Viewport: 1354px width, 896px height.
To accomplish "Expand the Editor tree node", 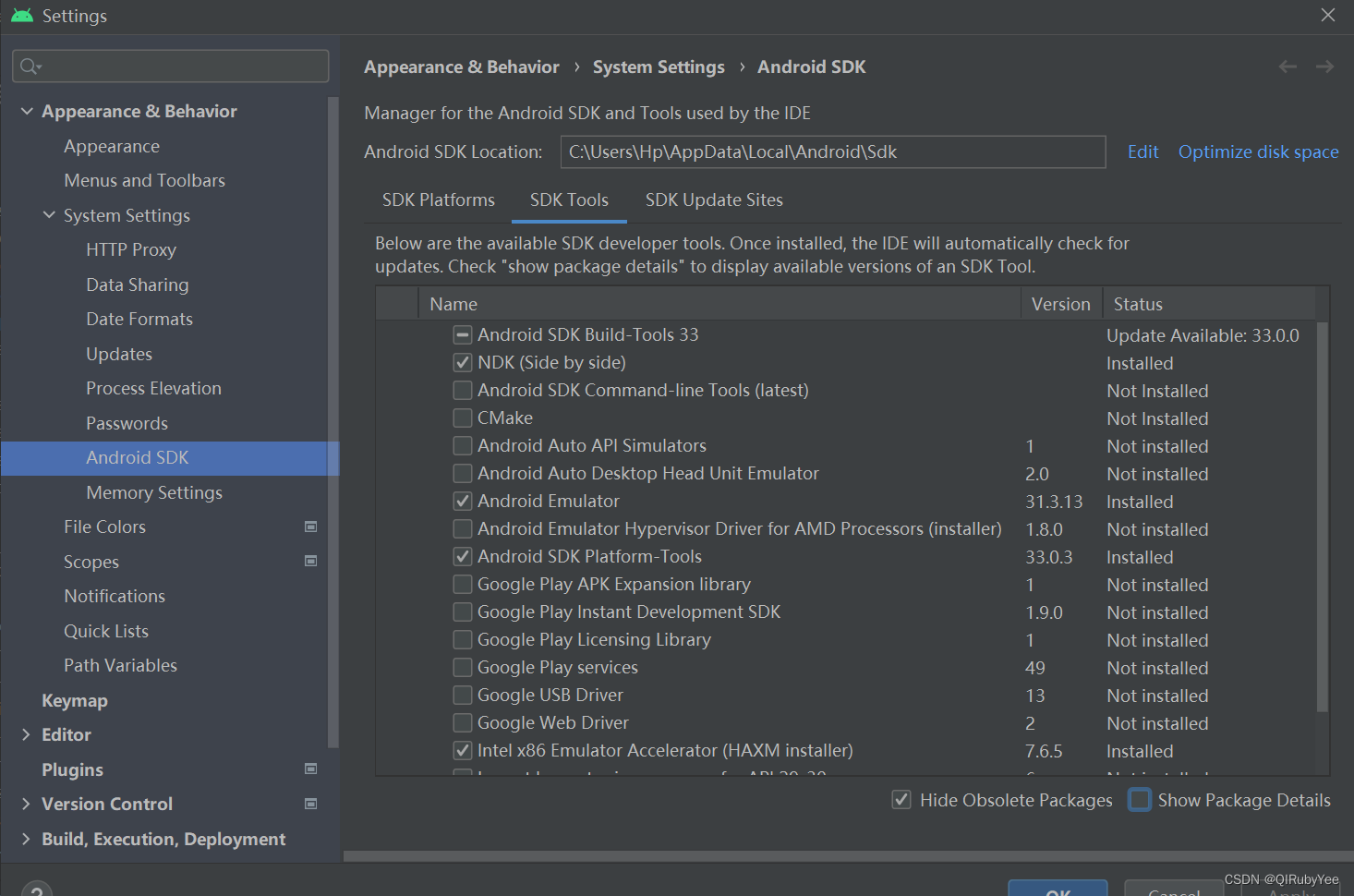I will click(26, 734).
